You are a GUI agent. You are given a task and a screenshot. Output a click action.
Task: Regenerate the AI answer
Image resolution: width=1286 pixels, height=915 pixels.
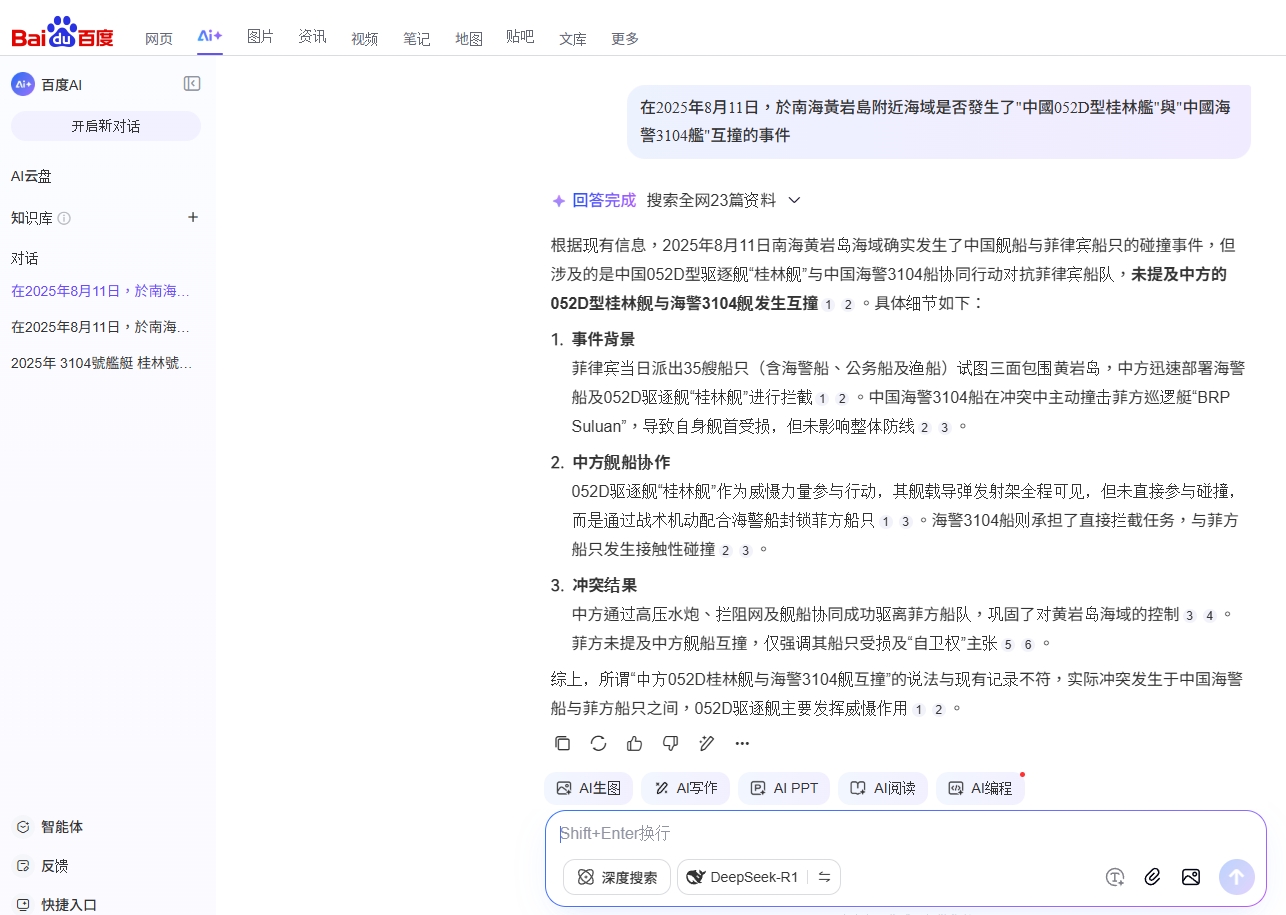pyautogui.click(x=599, y=743)
